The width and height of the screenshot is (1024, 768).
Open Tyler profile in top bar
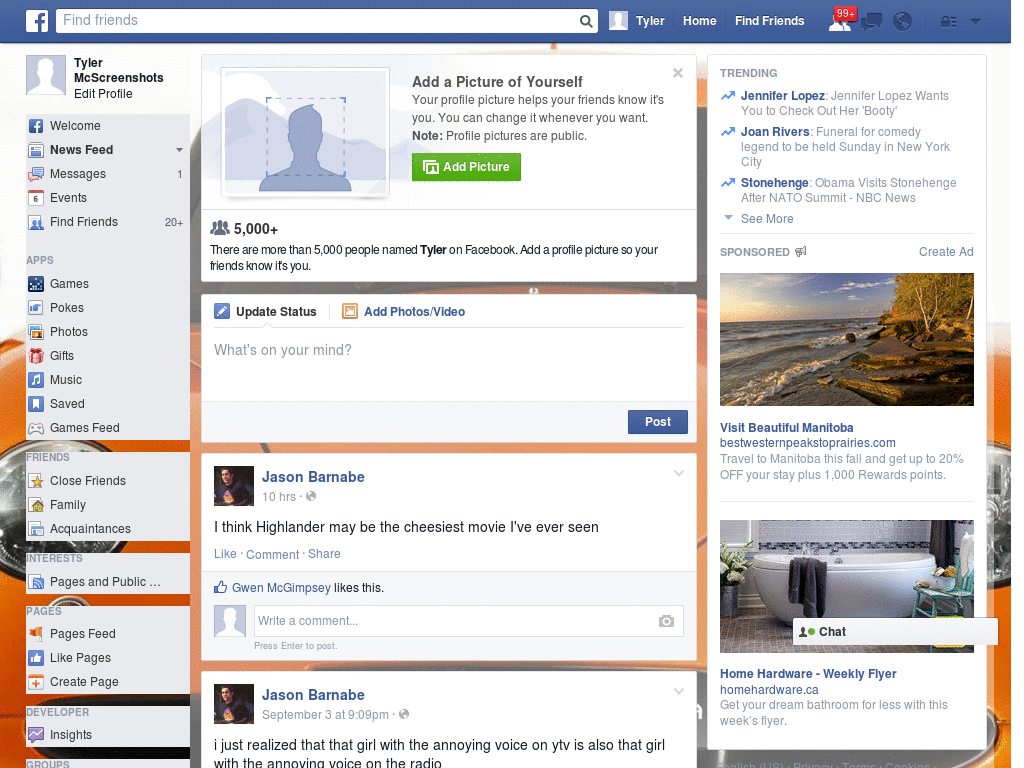pyautogui.click(x=637, y=21)
